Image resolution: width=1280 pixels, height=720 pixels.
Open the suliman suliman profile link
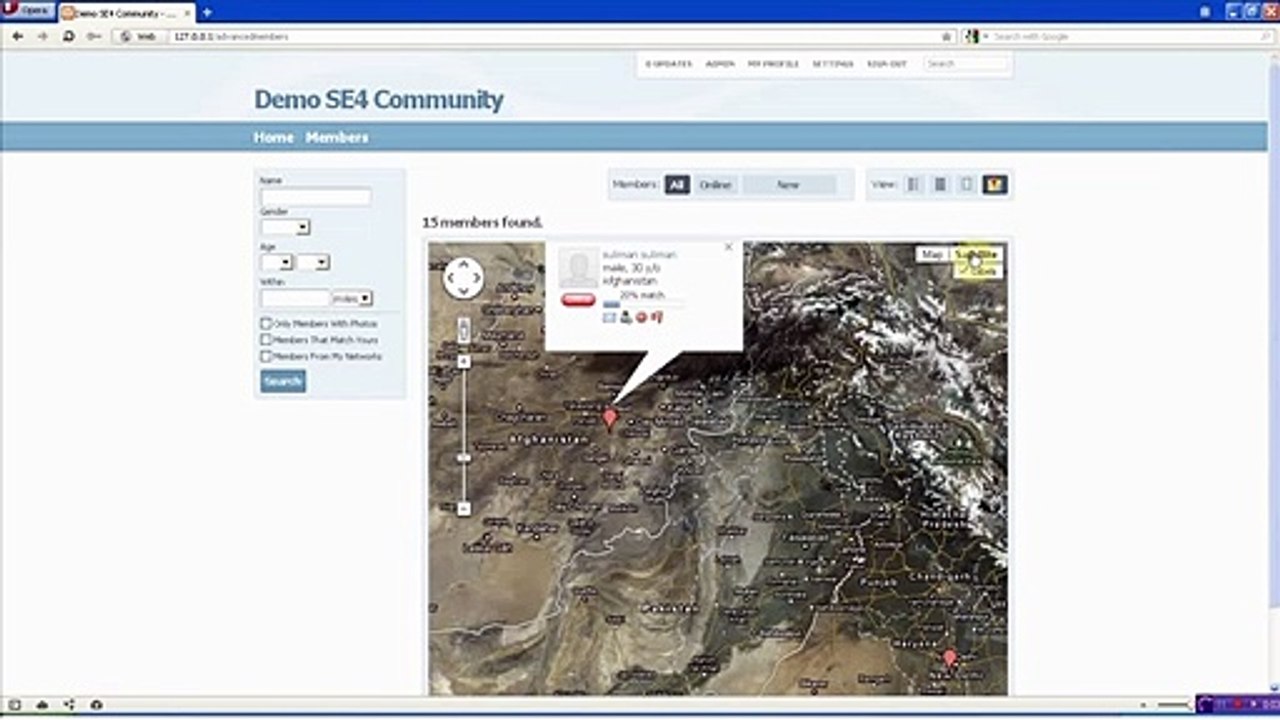pos(639,255)
